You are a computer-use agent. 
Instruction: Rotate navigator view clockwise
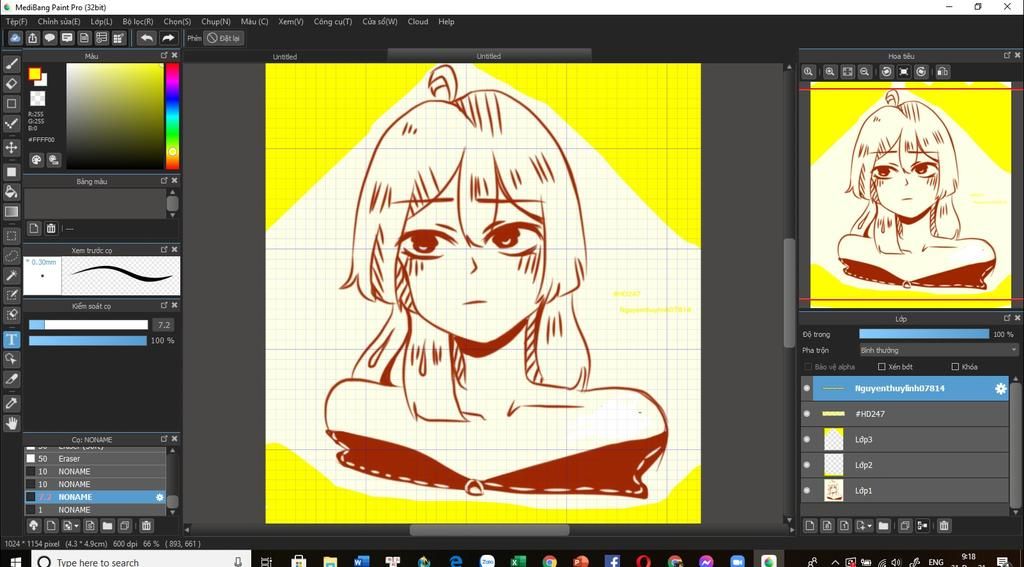tap(921, 72)
